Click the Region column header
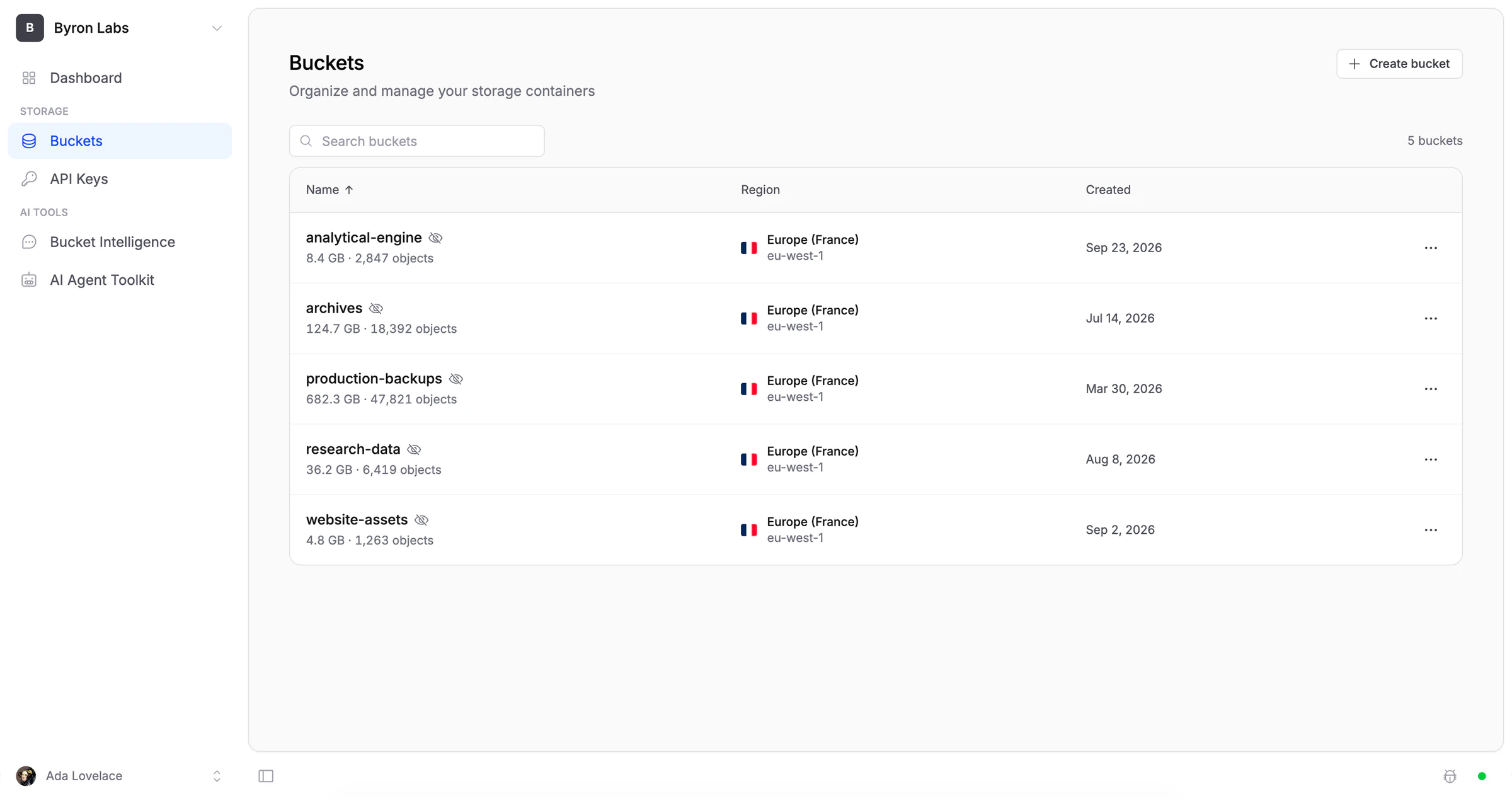The image size is (1512, 801). [760, 190]
